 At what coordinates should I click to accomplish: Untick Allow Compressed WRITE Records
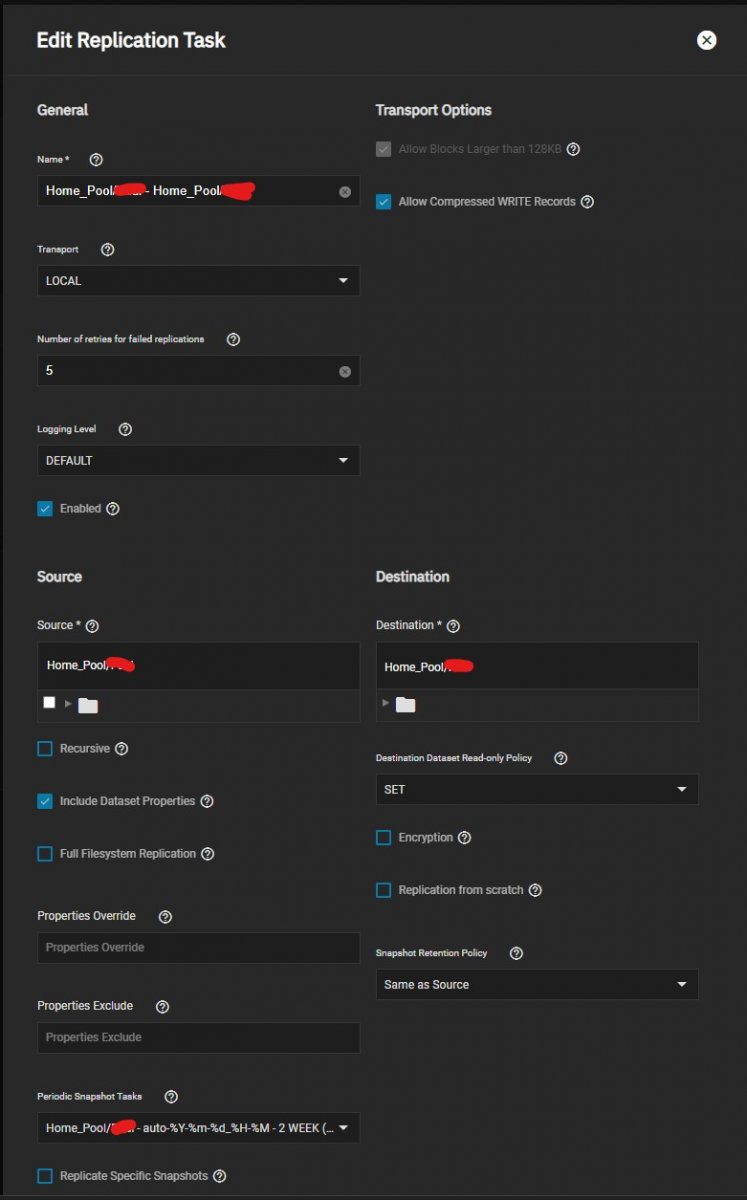pyautogui.click(x=384, y=202)
